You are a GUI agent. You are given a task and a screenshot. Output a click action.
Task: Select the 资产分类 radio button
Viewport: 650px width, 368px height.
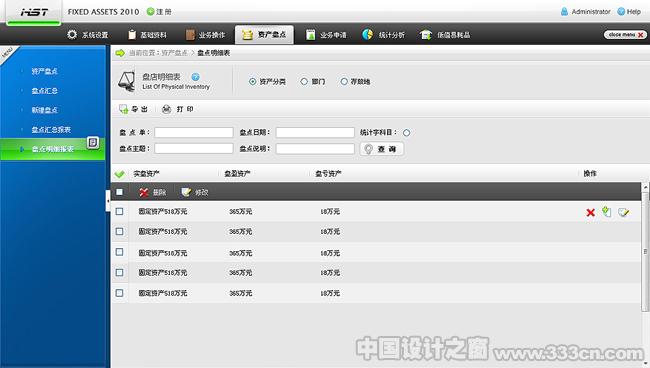(x=252, y=82)
